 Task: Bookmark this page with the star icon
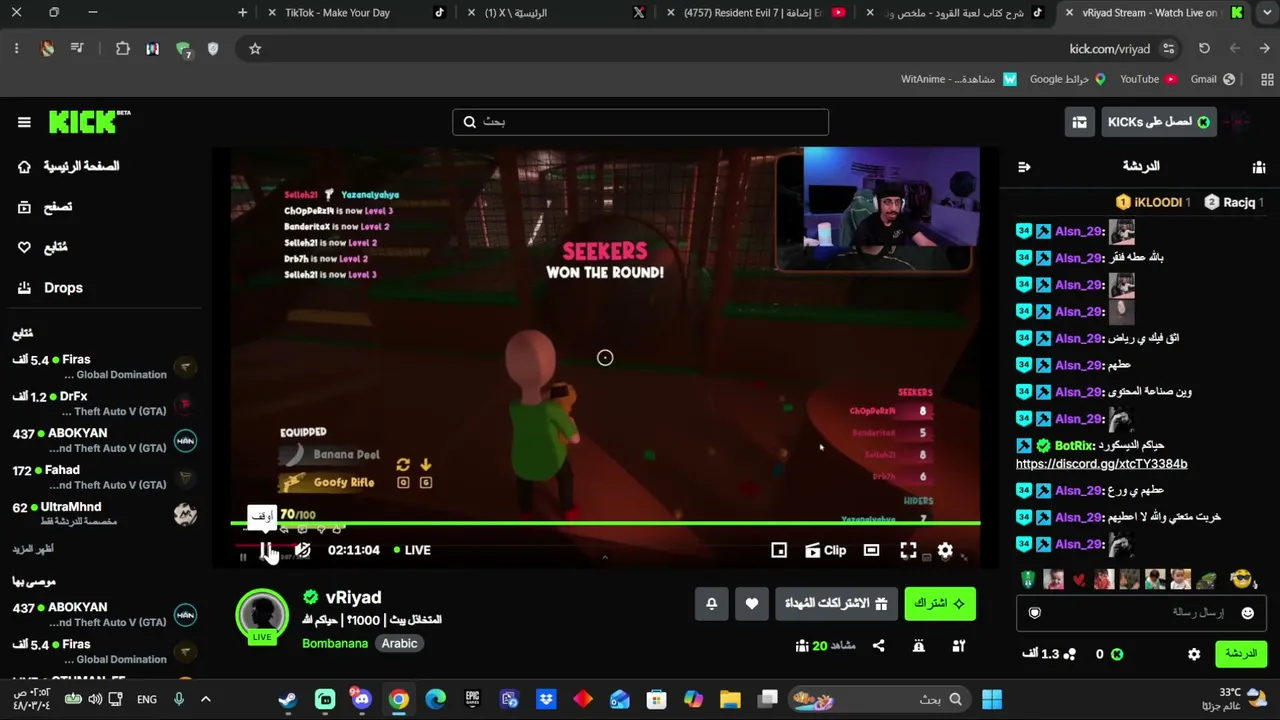click(255, 49)
